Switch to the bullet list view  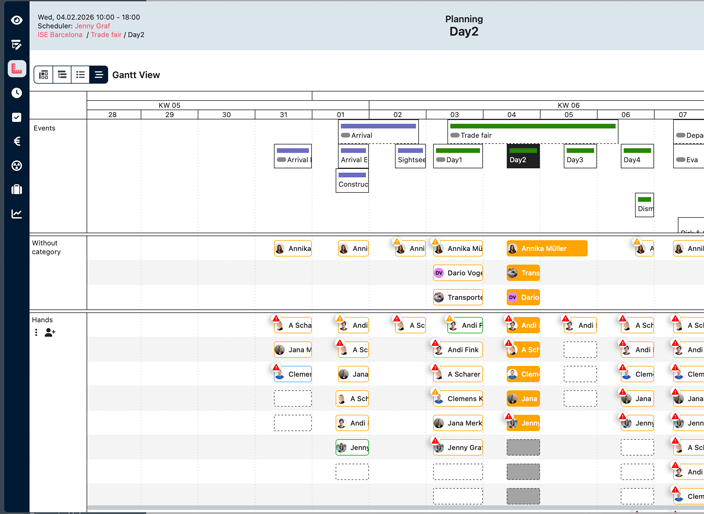pyautogui.click(x=80, y=75)
